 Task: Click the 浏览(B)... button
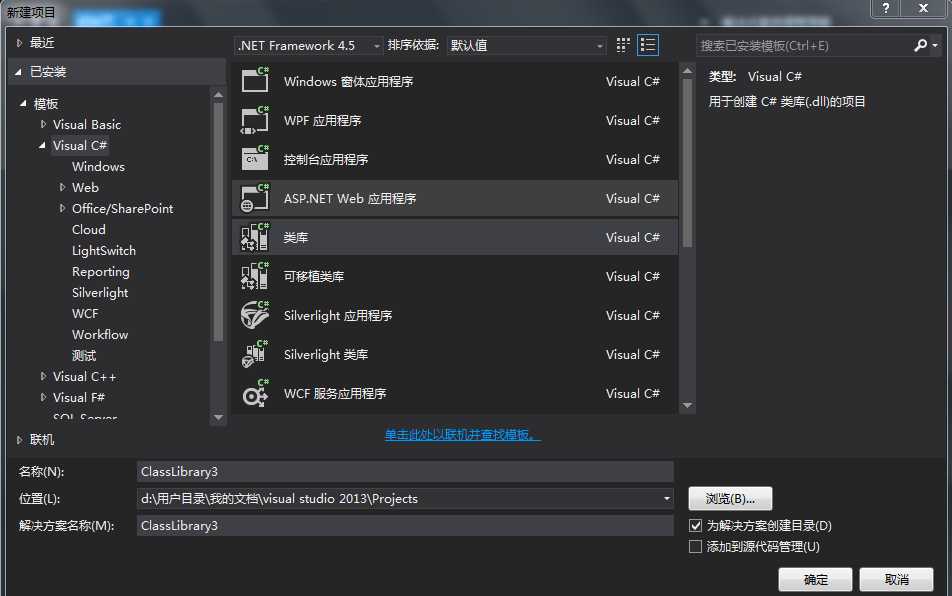(x=730, y=499)
